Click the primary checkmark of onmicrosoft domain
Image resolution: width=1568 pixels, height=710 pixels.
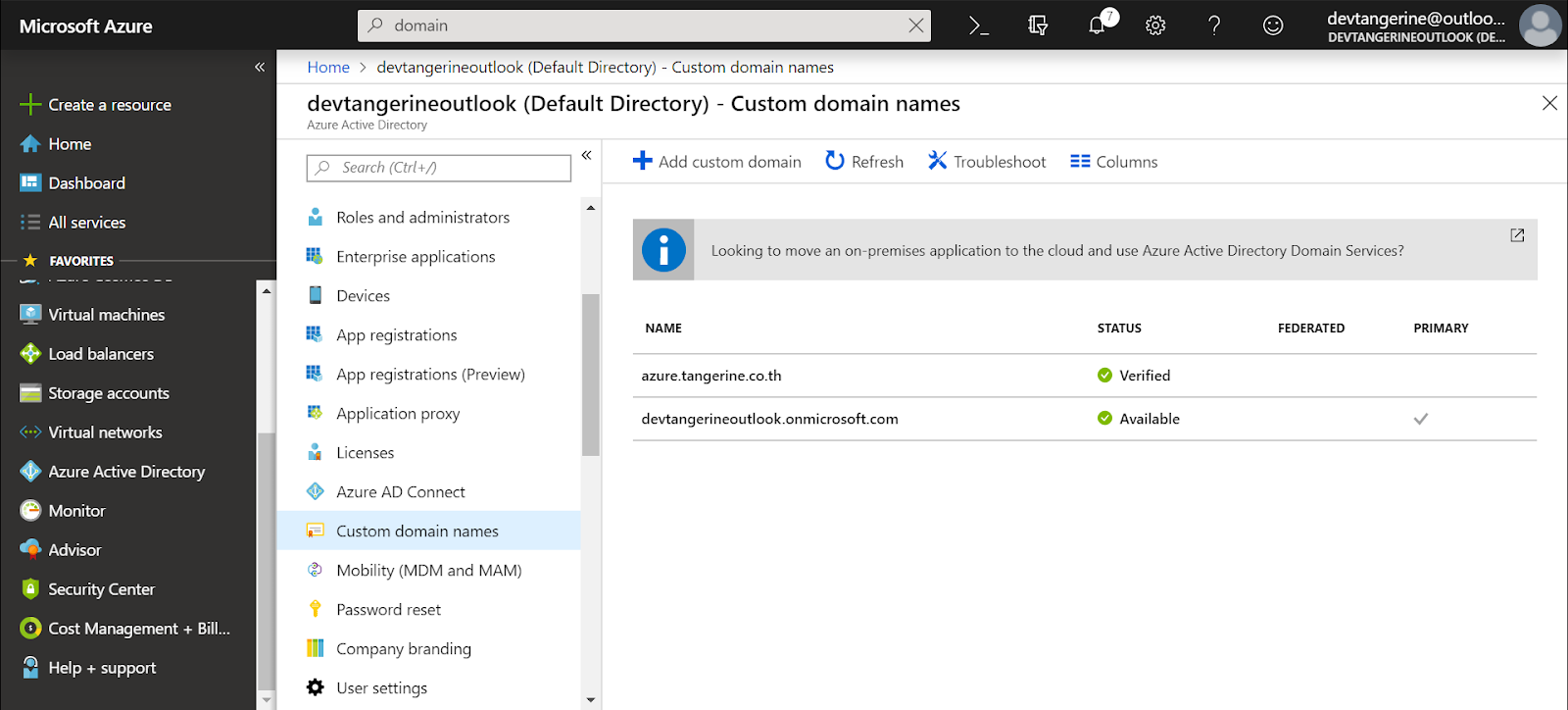point(1421,419)
